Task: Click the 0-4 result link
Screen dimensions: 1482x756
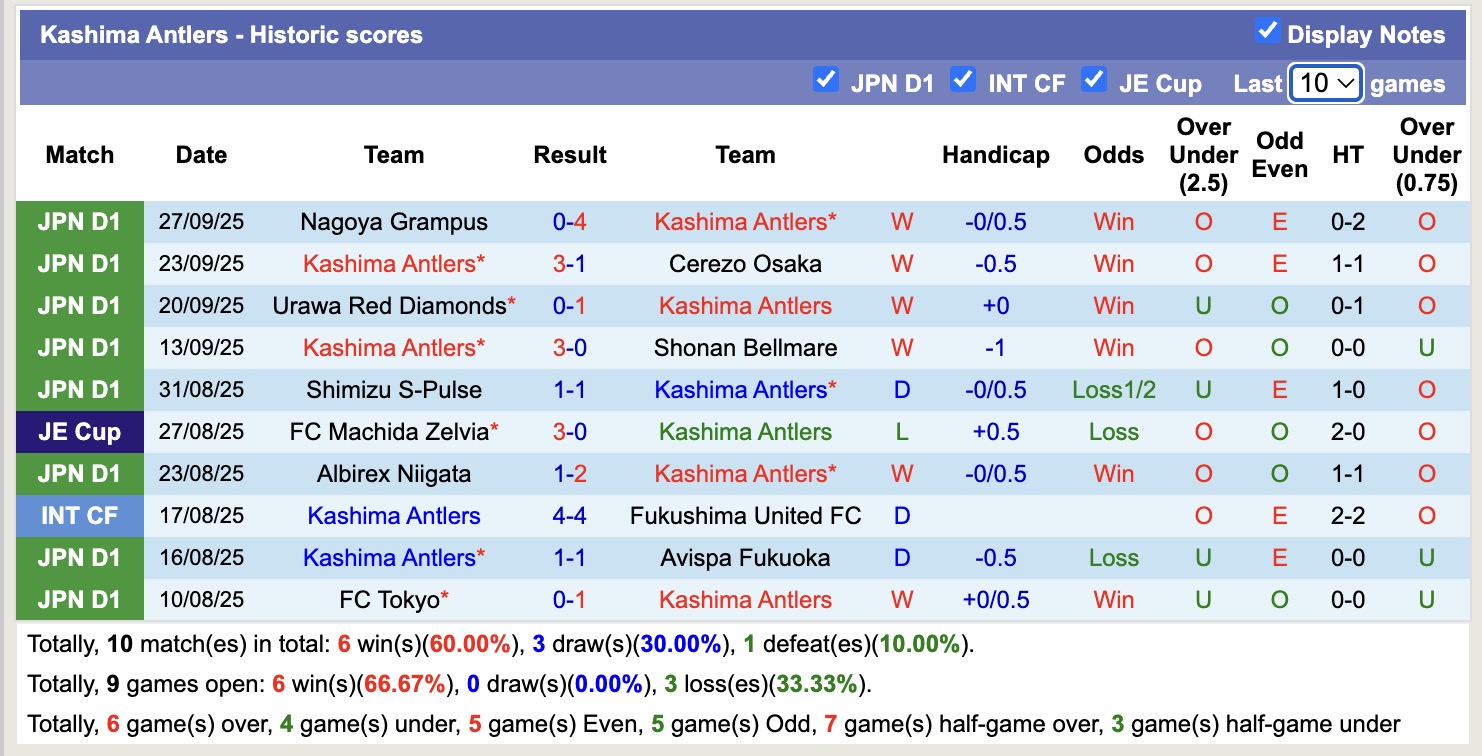Action: pos(570,222)
